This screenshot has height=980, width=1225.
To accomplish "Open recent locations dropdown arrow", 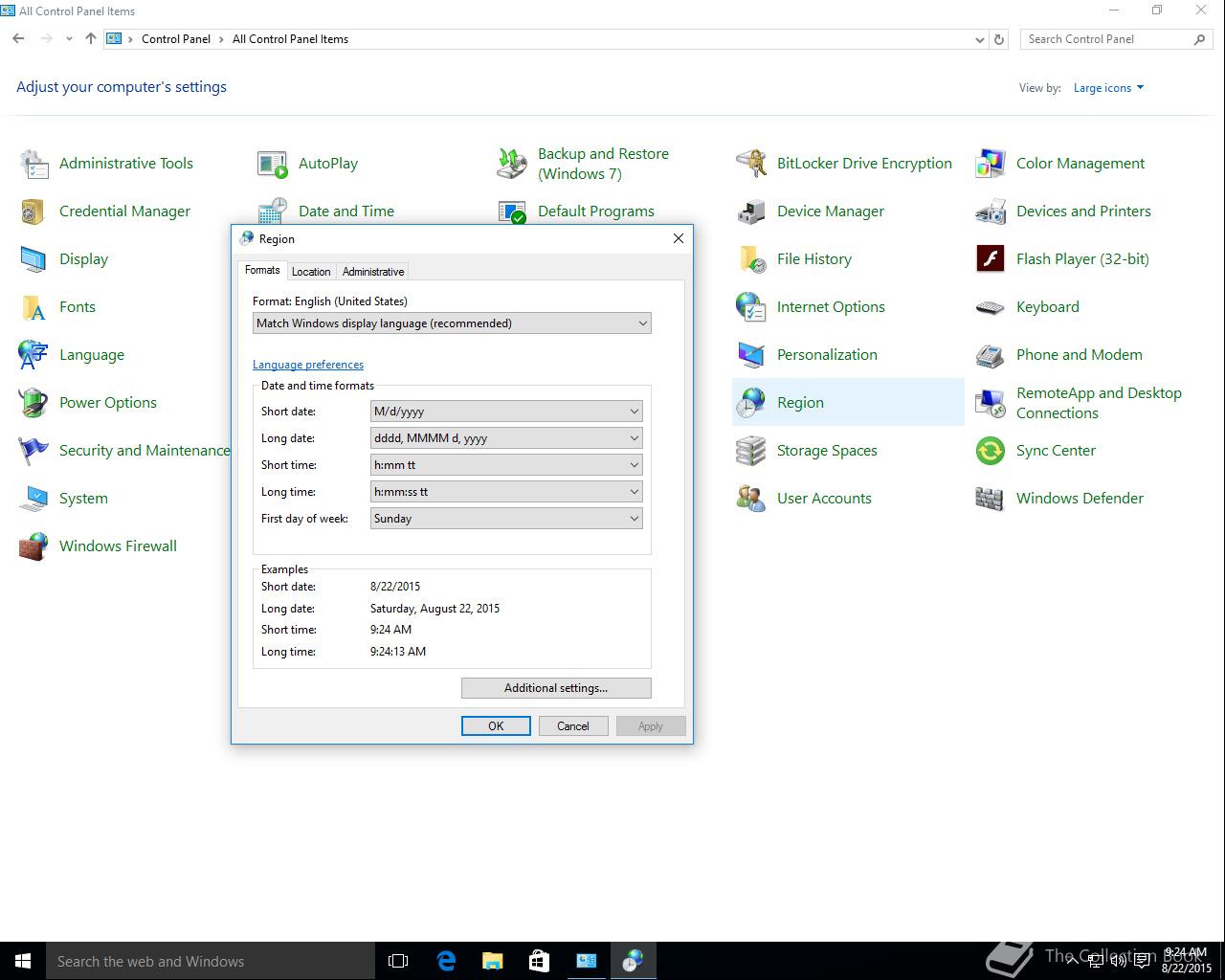I will coord(69,39).
